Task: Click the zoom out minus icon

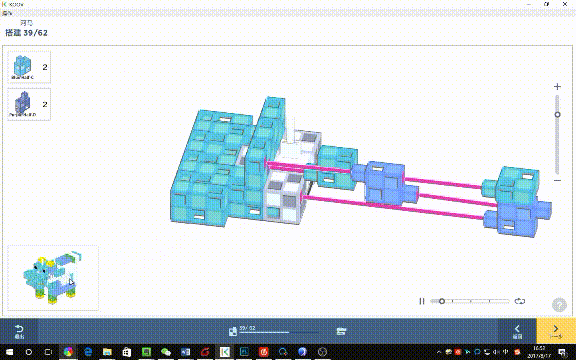Action: [x=557, y=180]
